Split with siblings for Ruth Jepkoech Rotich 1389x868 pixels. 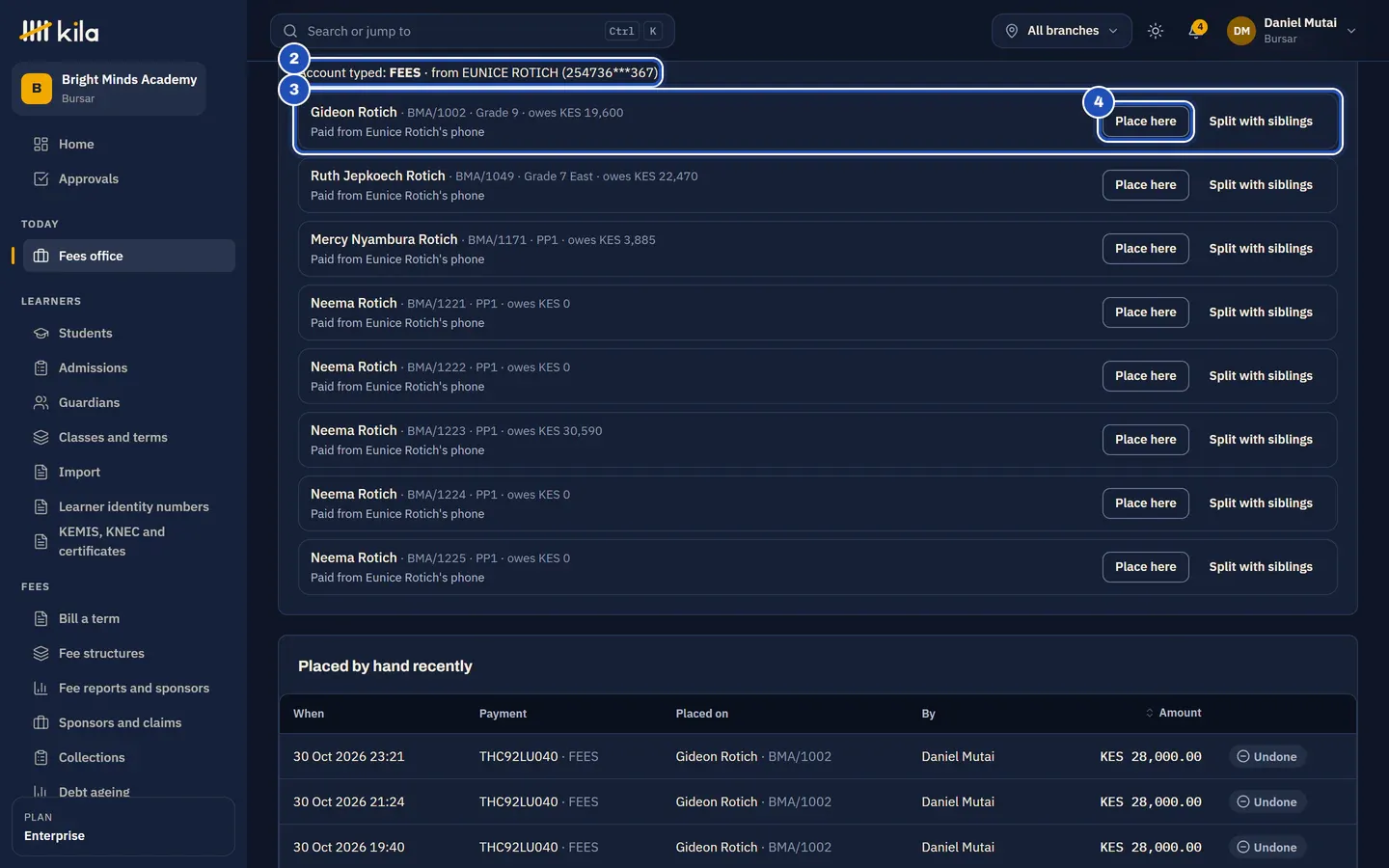click(1261, 185)
